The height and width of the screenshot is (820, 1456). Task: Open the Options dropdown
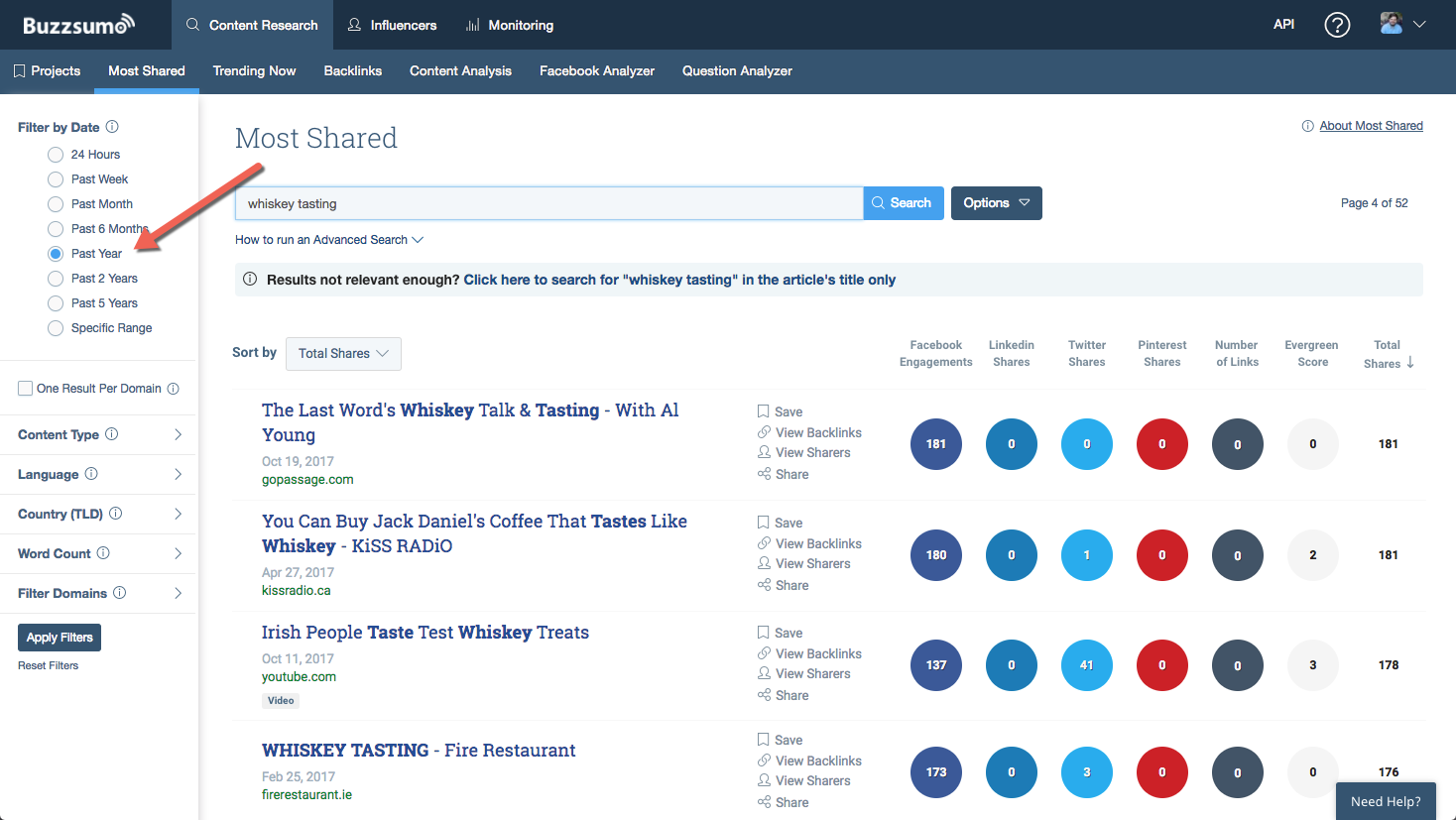click(997, 203)
